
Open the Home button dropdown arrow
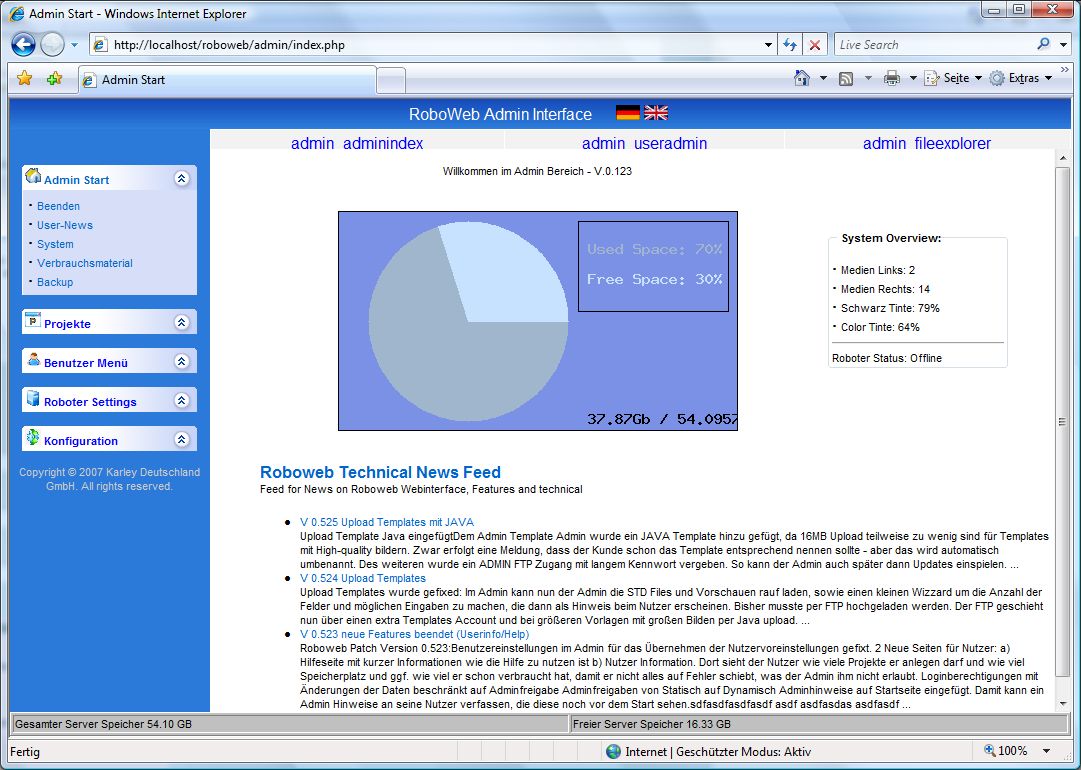822,79
